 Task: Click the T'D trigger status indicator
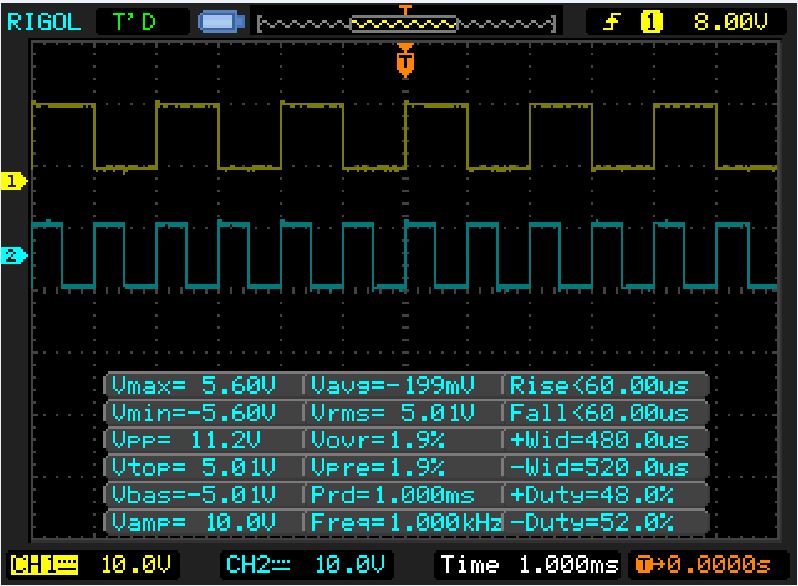click(134, 22)
